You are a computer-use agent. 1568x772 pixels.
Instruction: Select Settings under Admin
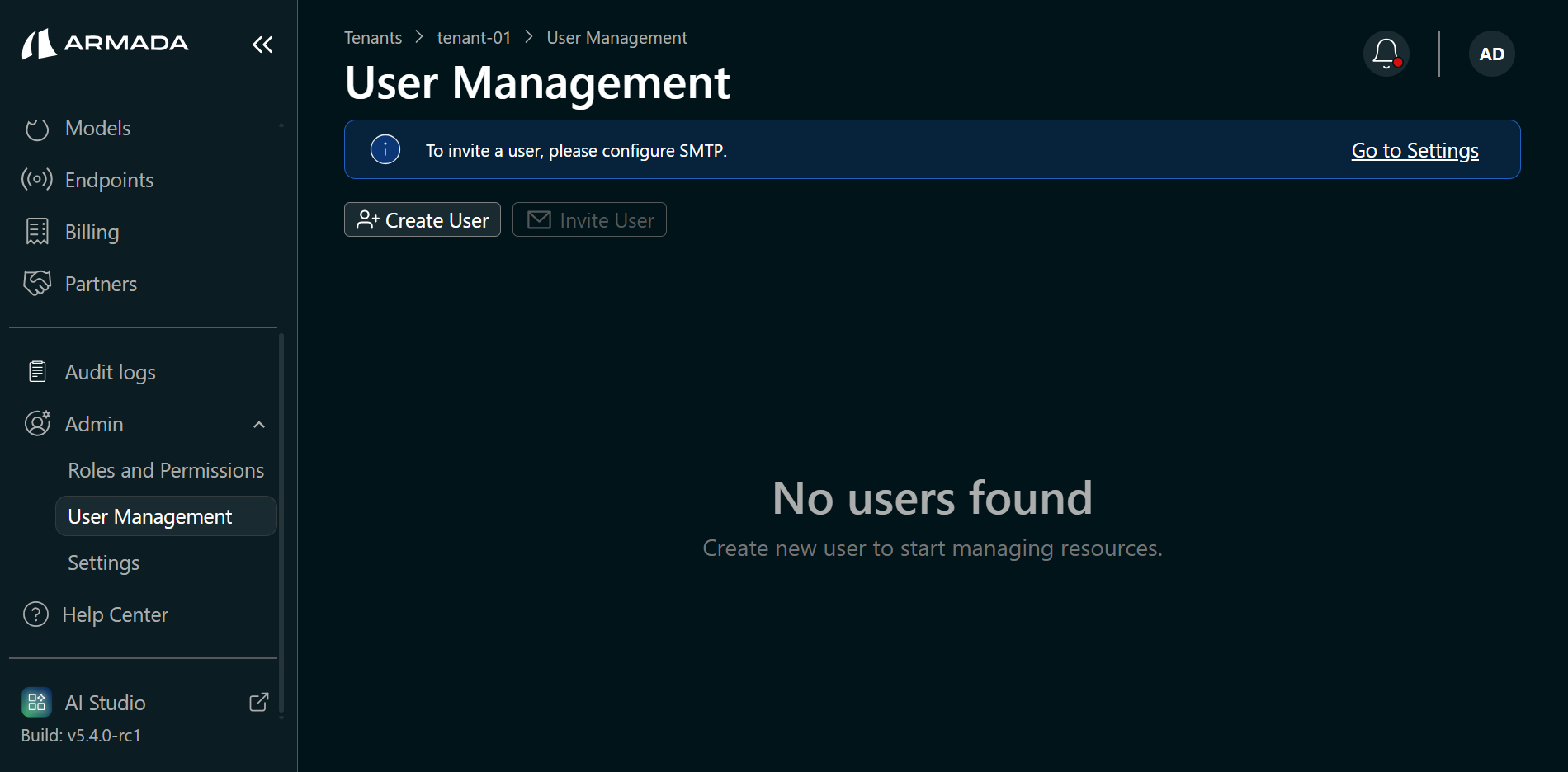click(103, 563)
